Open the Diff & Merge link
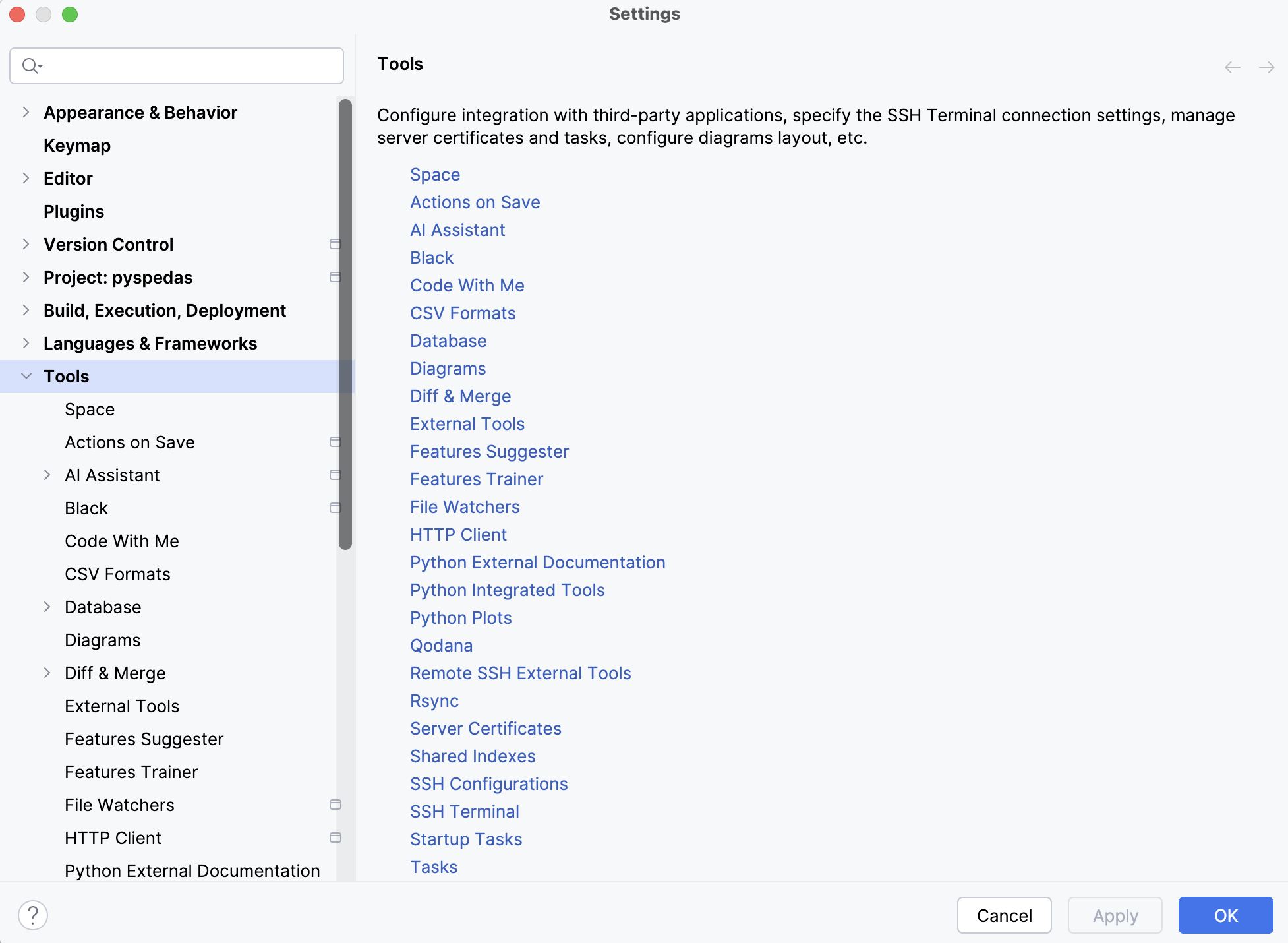 (461, 396)
